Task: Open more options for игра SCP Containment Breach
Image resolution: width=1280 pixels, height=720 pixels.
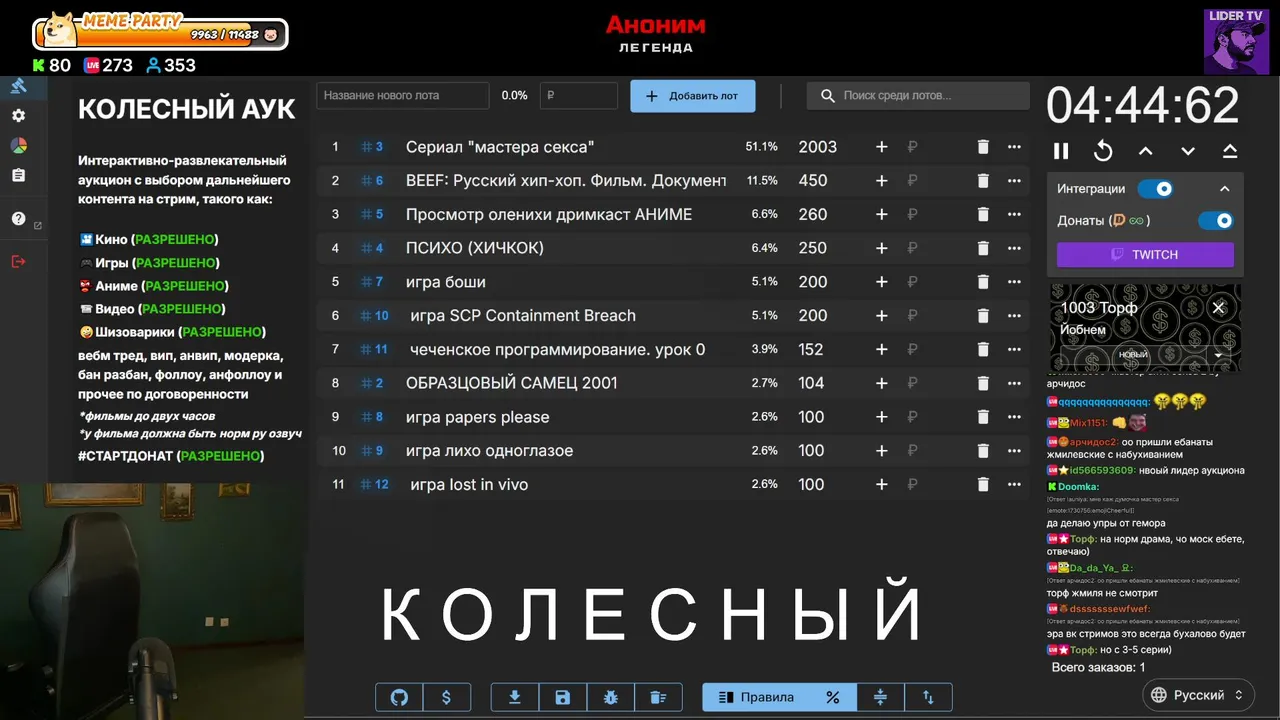Action: pyautogui.click(x=1015, y=316)
